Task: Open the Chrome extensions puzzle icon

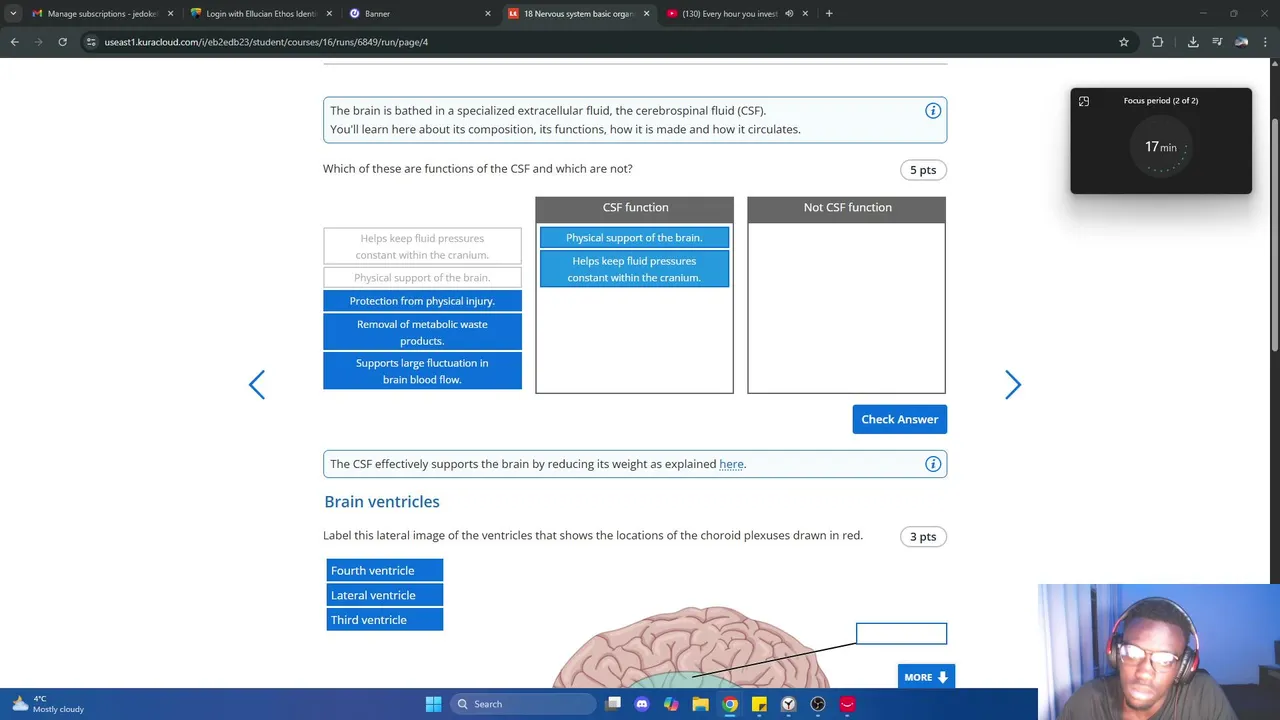Action: (1158, 42)
